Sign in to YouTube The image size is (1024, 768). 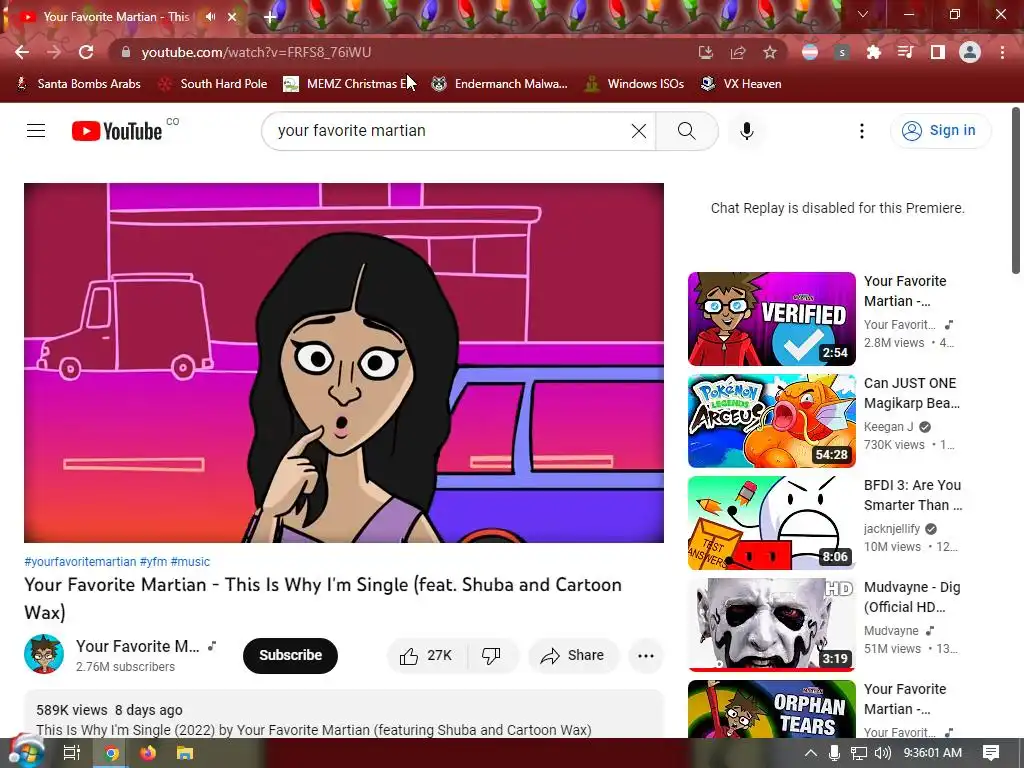click(x=940, y=131)
